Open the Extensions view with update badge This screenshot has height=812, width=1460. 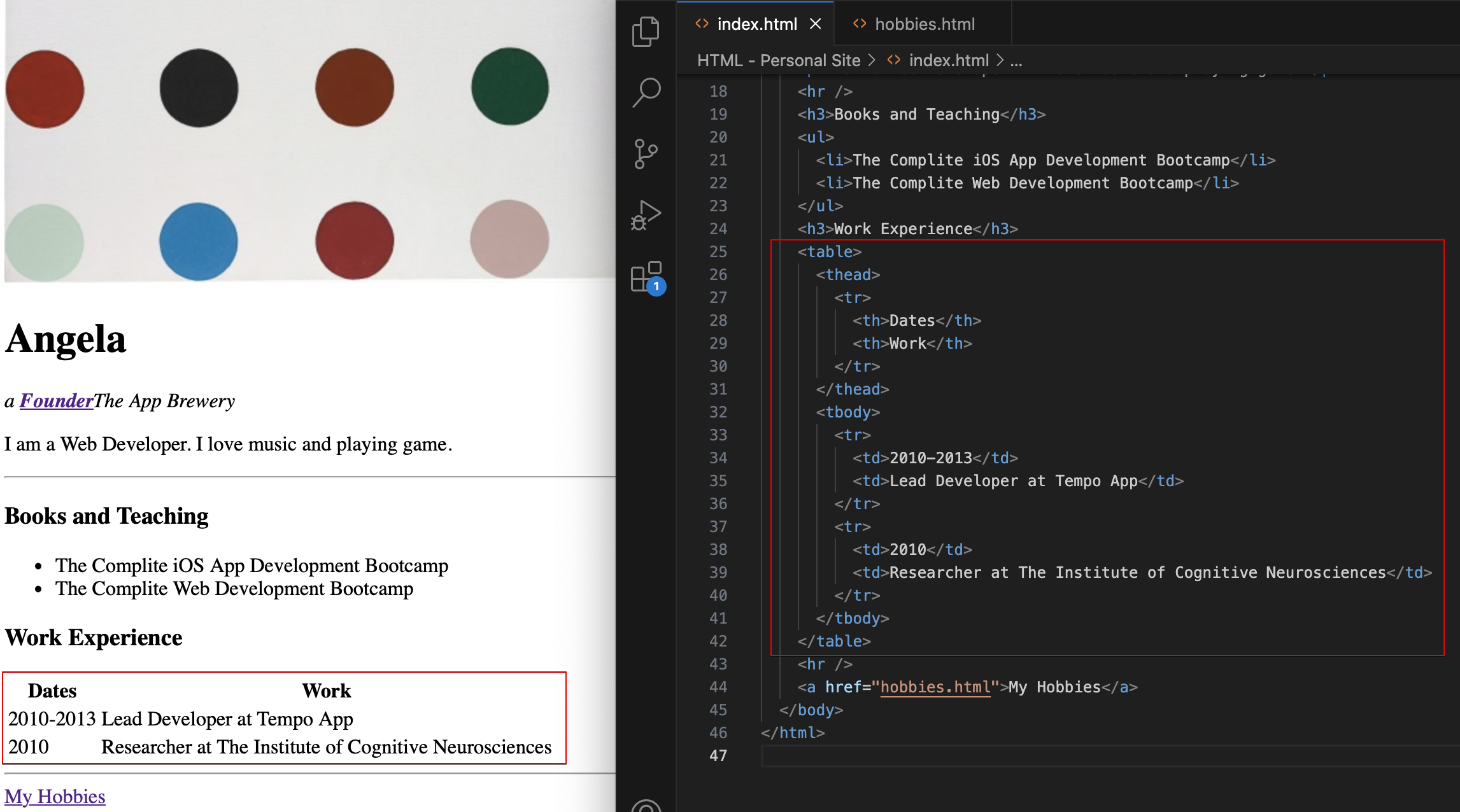(647, 277)
